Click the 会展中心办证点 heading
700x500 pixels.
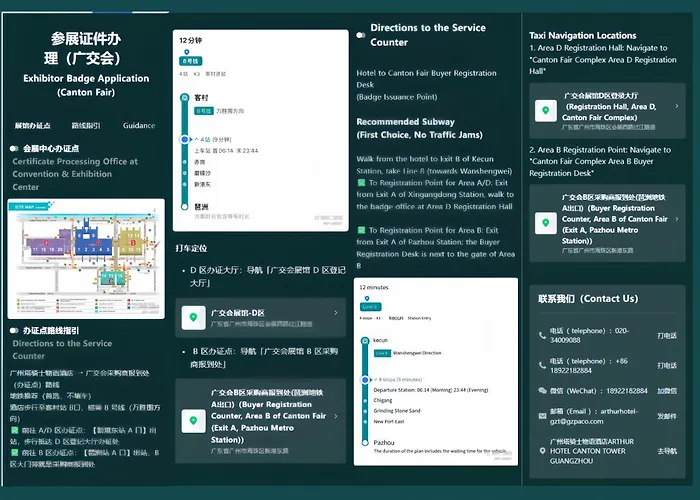tap(51, 149)
